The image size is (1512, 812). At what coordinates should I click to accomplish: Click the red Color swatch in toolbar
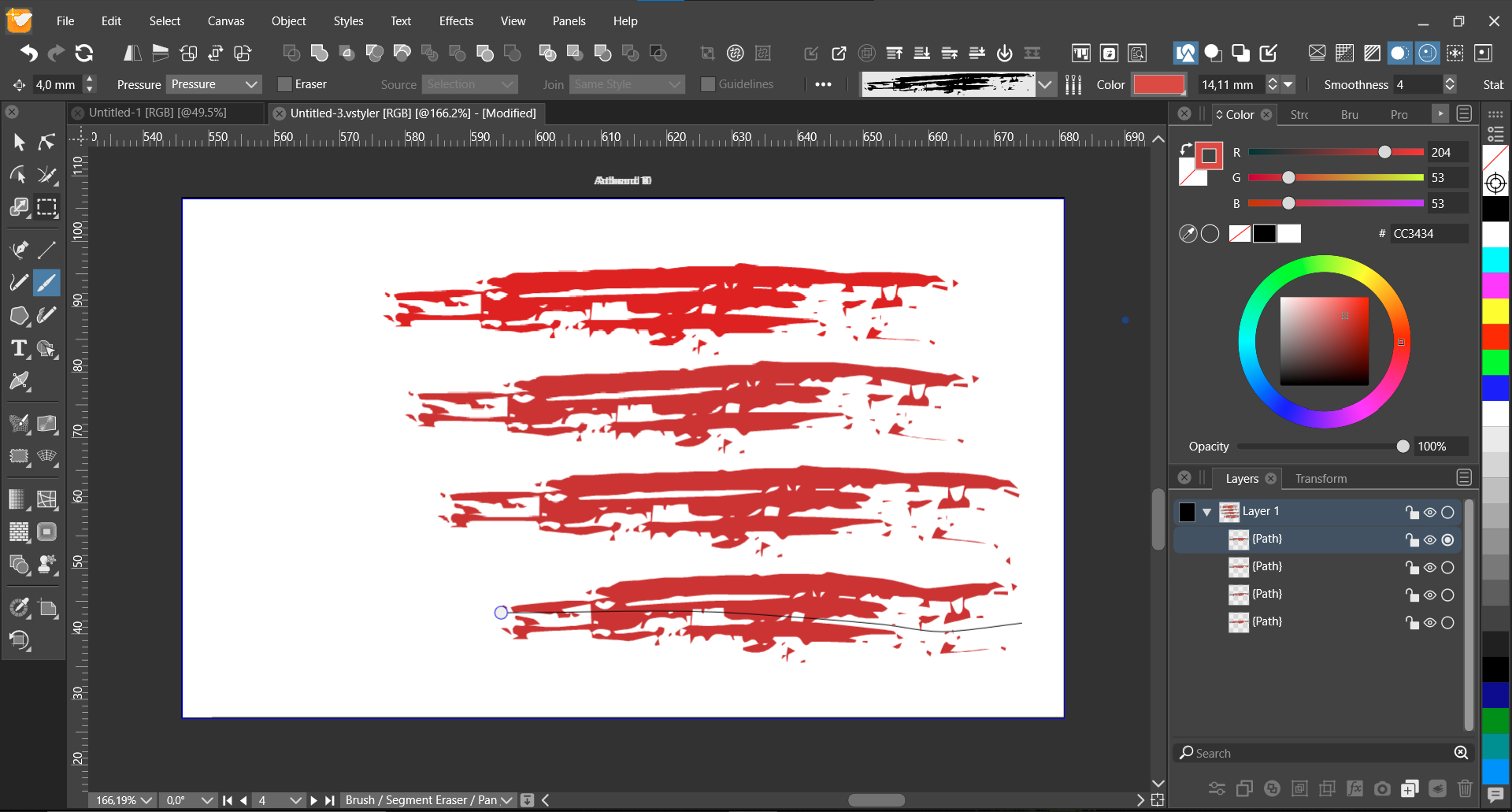pos(1158,84)
